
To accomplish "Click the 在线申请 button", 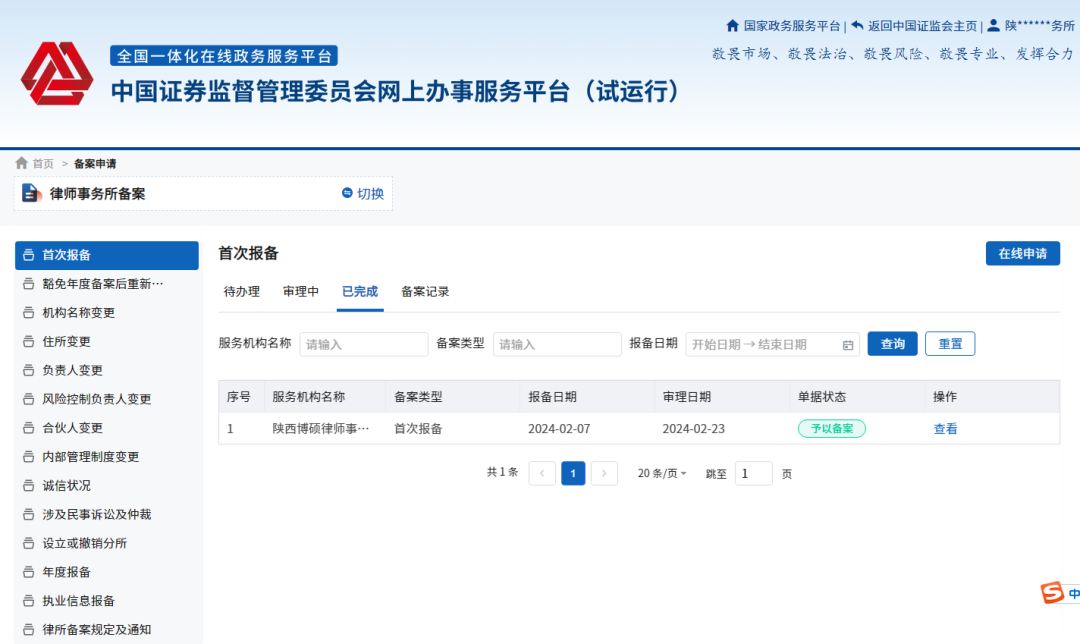I will (1023, 253).
